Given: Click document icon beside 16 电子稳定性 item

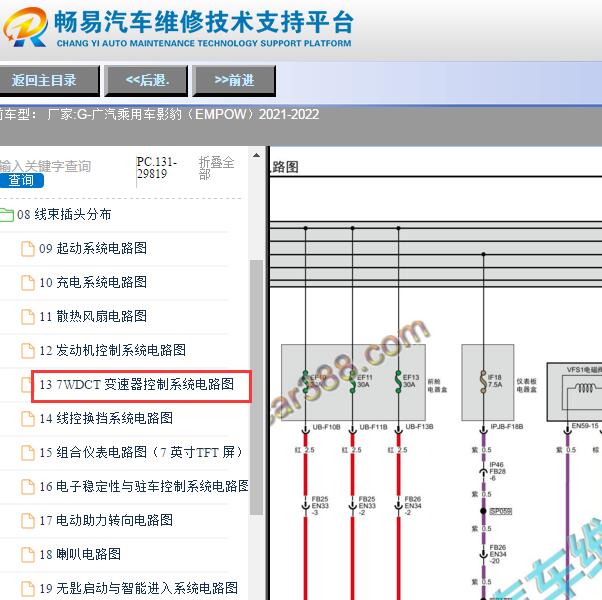Looking at the screenshot, I should click(28, 486).
